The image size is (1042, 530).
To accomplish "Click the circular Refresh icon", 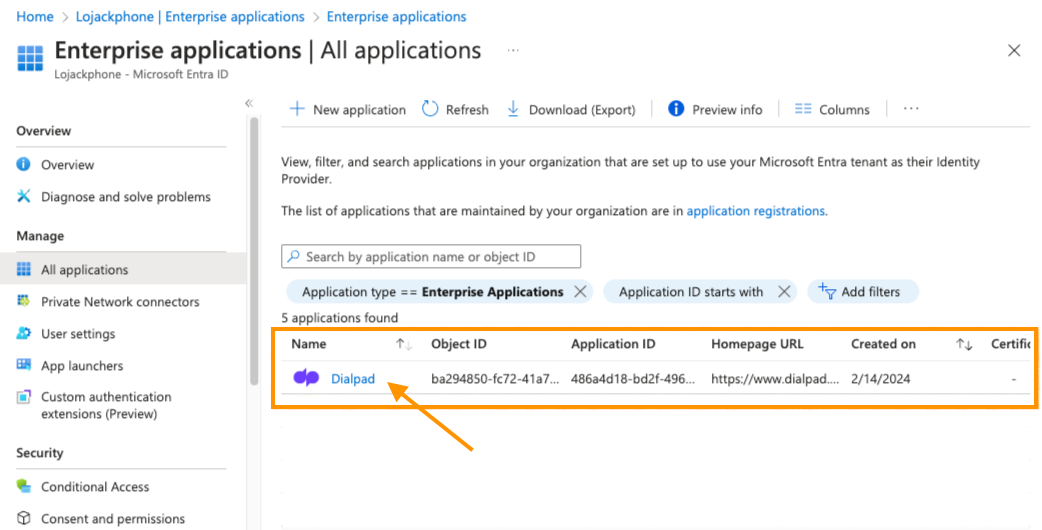I will [x=430, y=109].
